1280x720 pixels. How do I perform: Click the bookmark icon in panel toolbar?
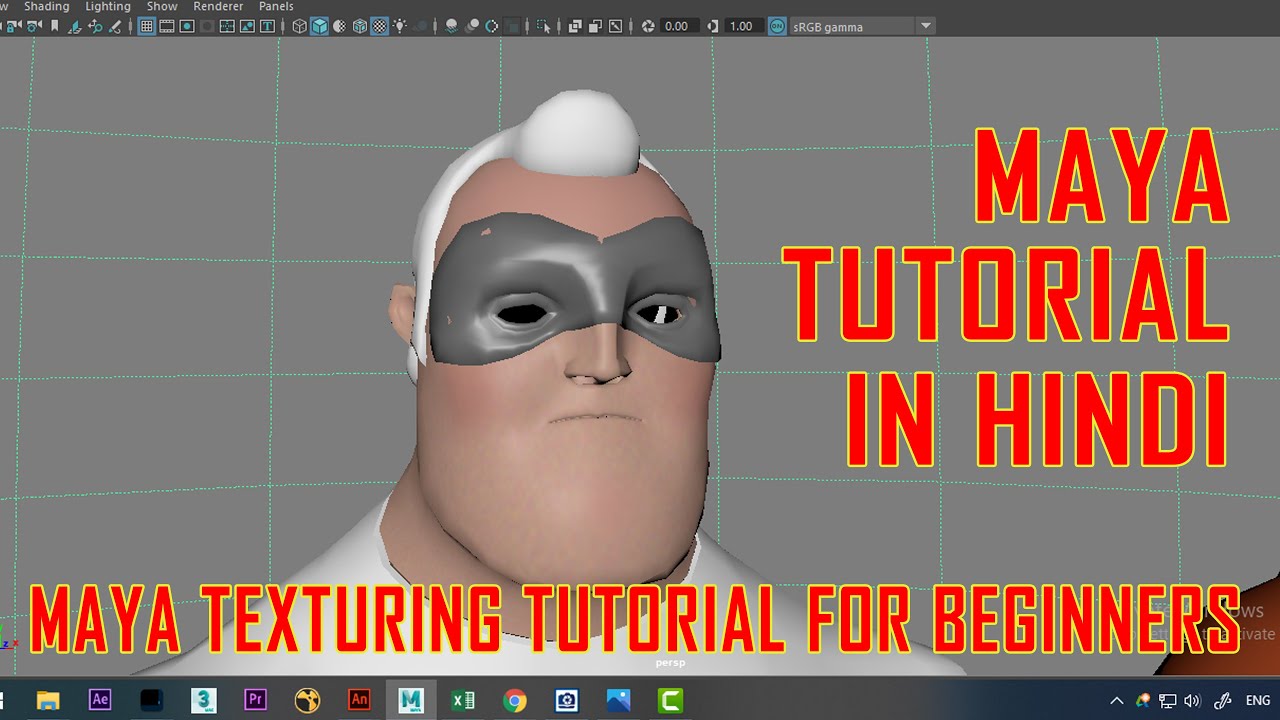[x=54, y=27]
